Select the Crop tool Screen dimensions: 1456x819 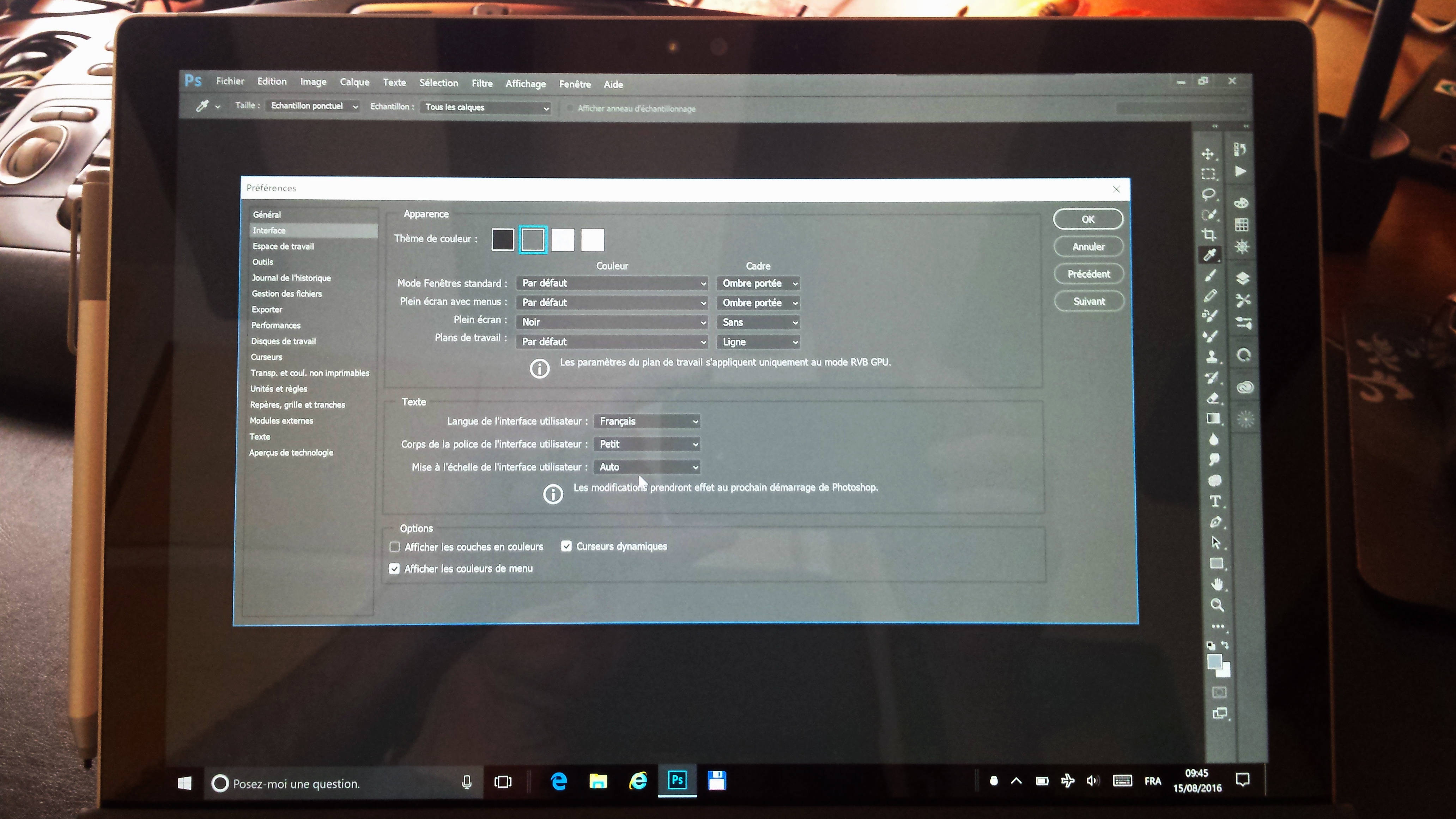tap(1209, 235)
